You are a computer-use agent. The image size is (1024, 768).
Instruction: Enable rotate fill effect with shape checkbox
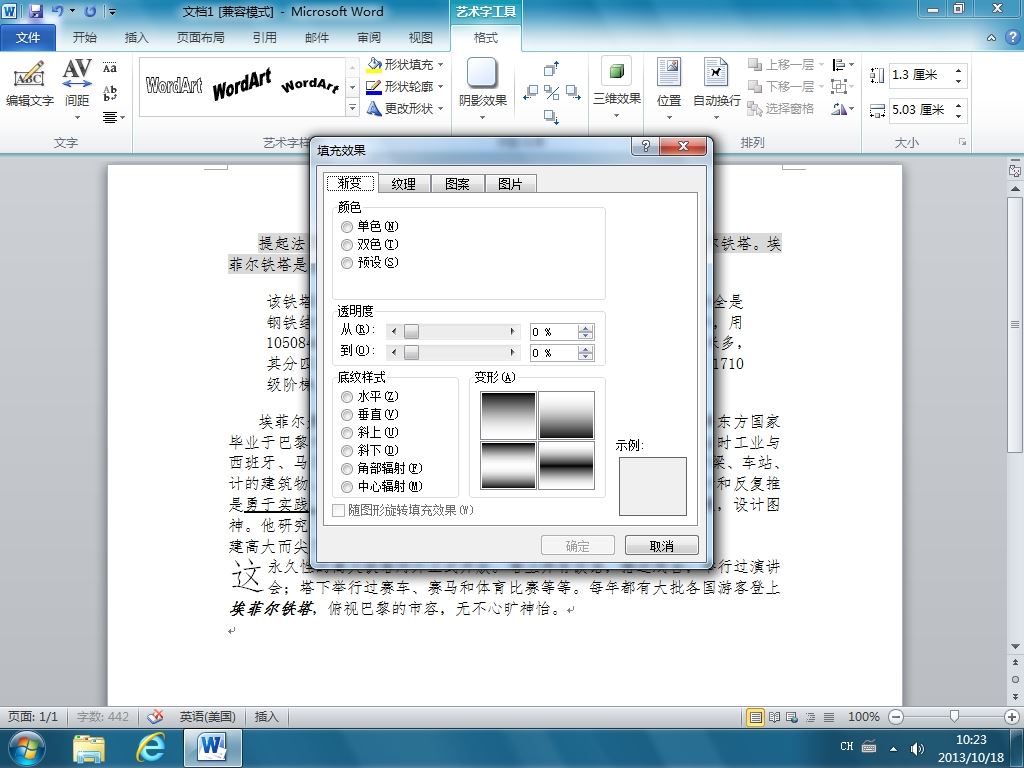click(338, 511)
